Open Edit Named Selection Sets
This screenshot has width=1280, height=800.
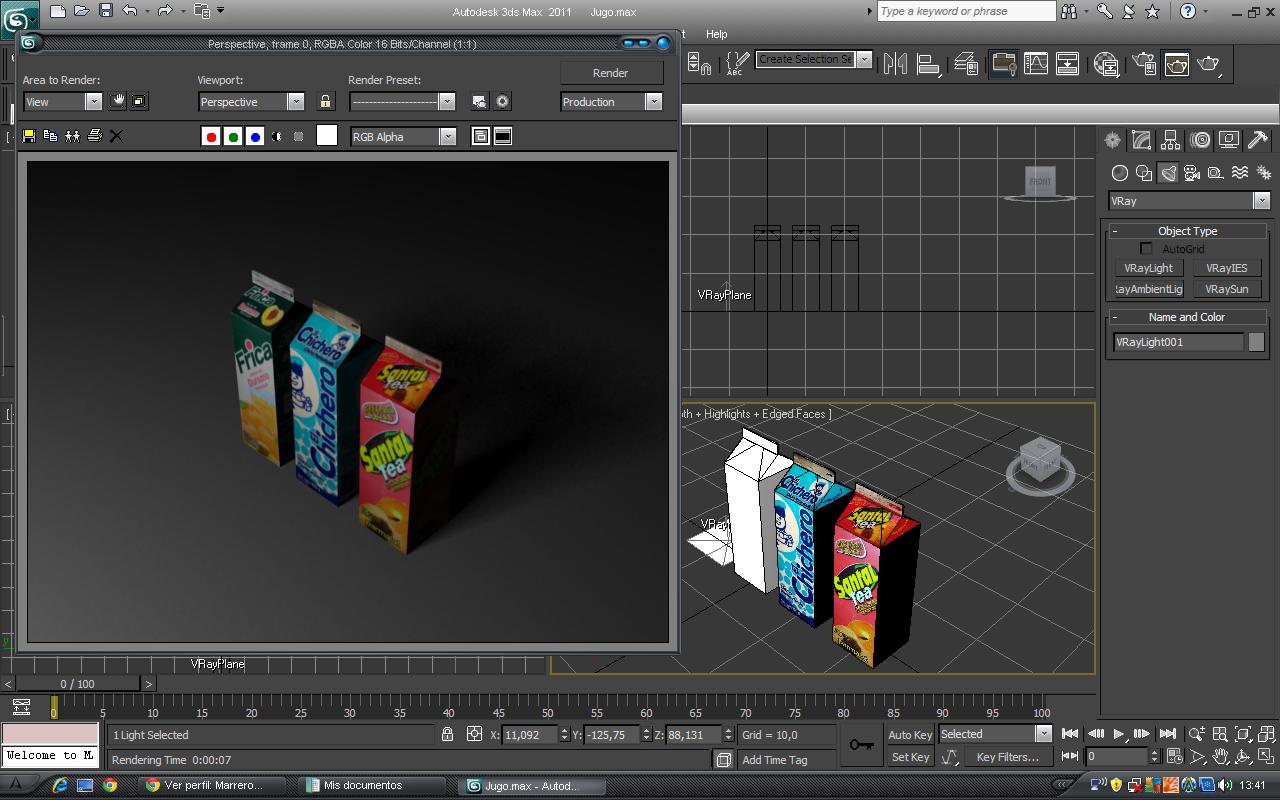click(737, 63)
